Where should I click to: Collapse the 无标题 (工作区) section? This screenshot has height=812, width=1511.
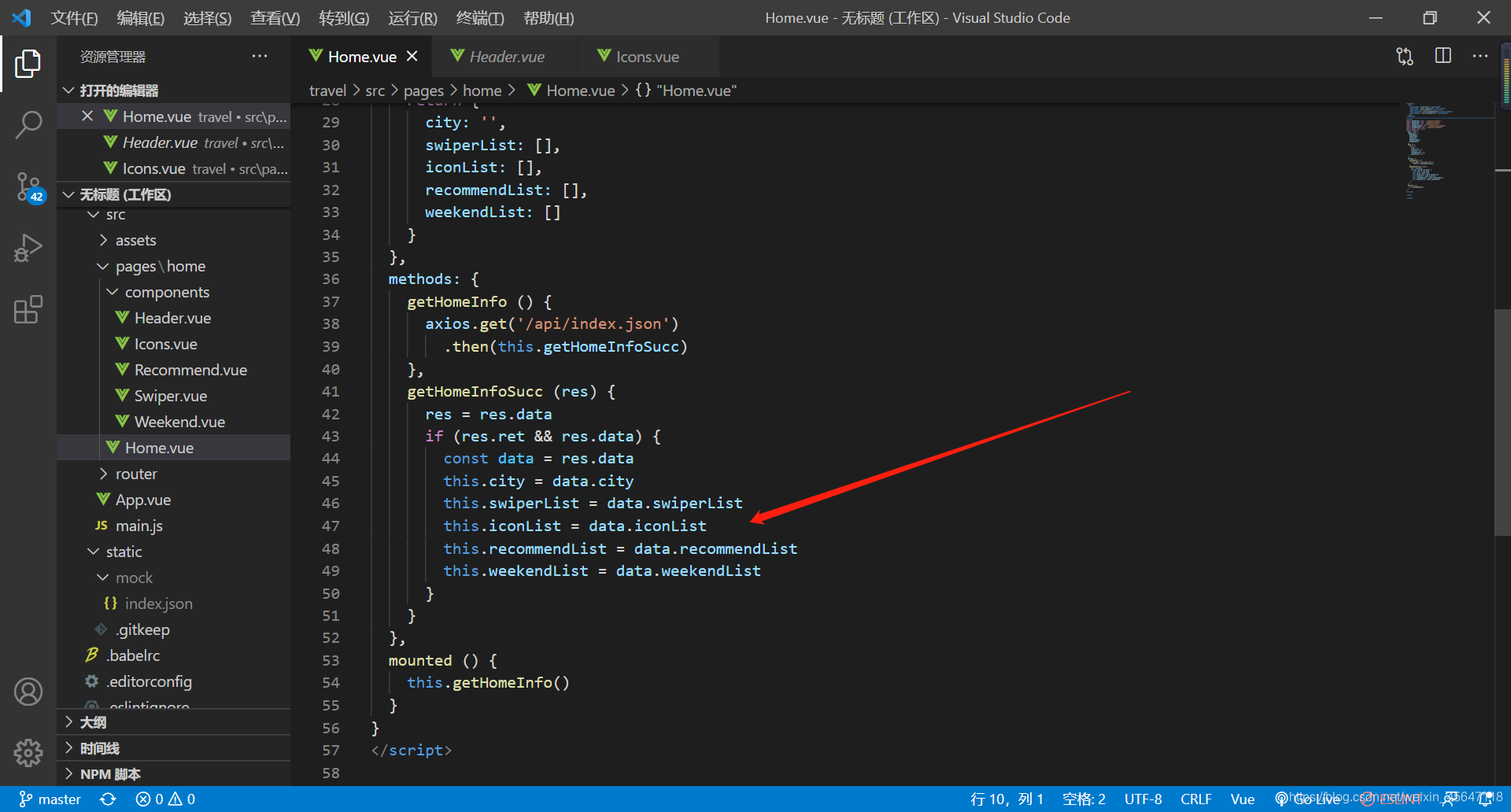pos(173,194)
